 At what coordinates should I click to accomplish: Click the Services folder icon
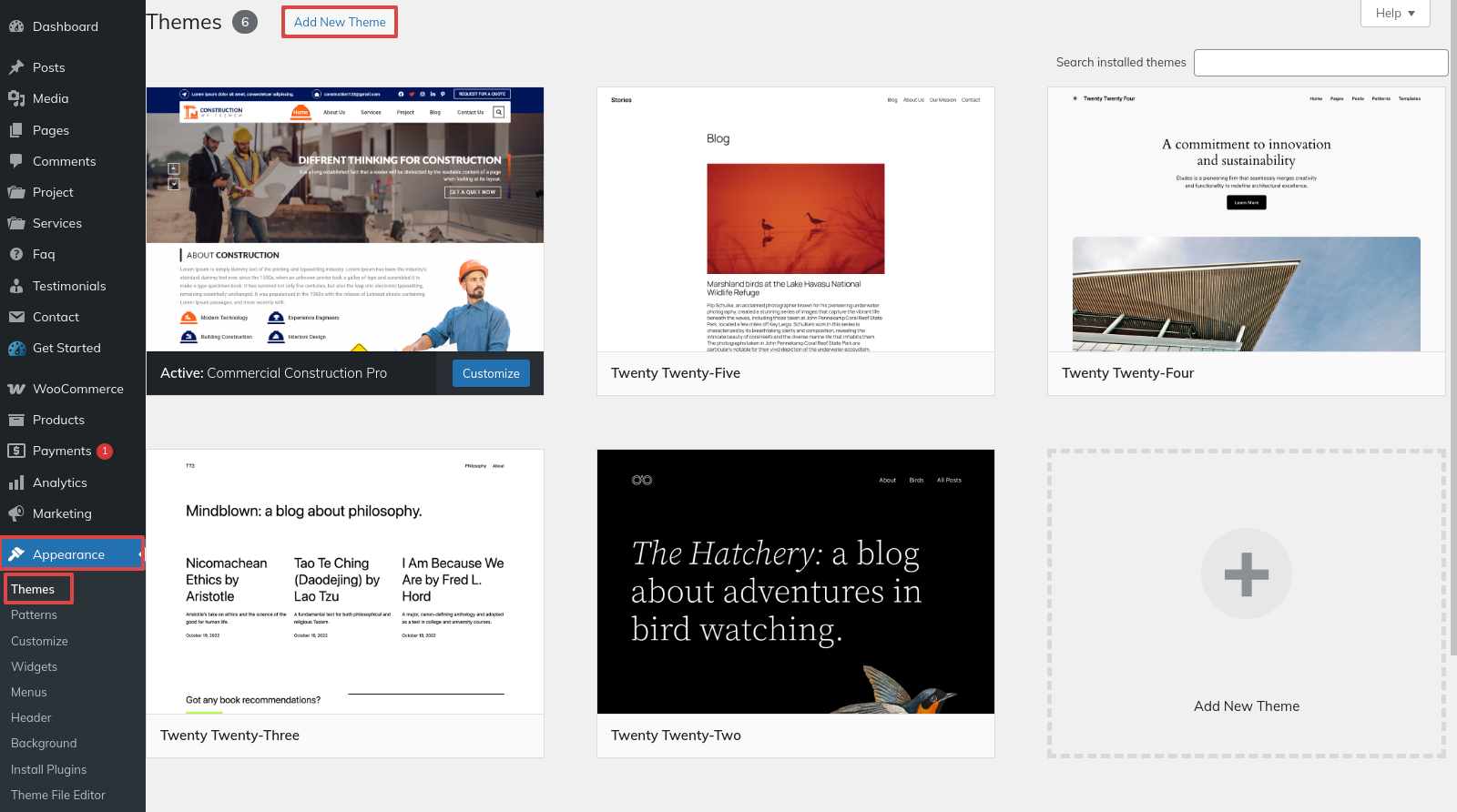tap(16, 223)
